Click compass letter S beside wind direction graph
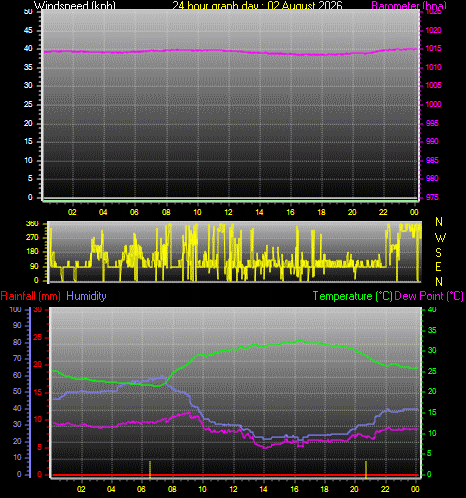 pyautogui.click(x=439, y=253)
